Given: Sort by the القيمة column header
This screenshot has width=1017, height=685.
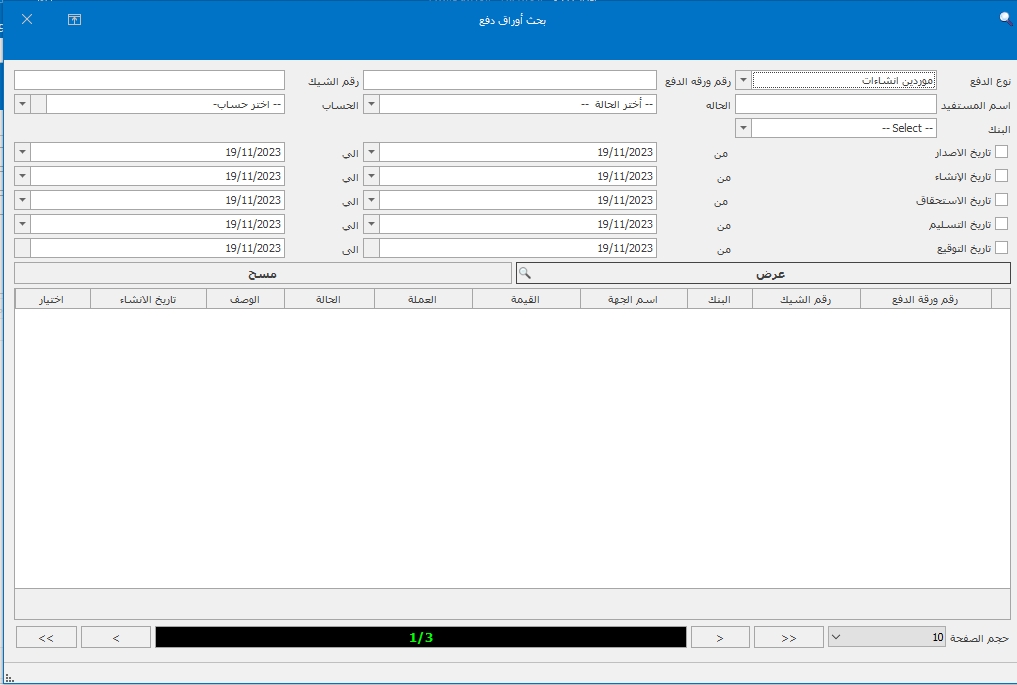Looking at the screenshot, I should (525, 299).
